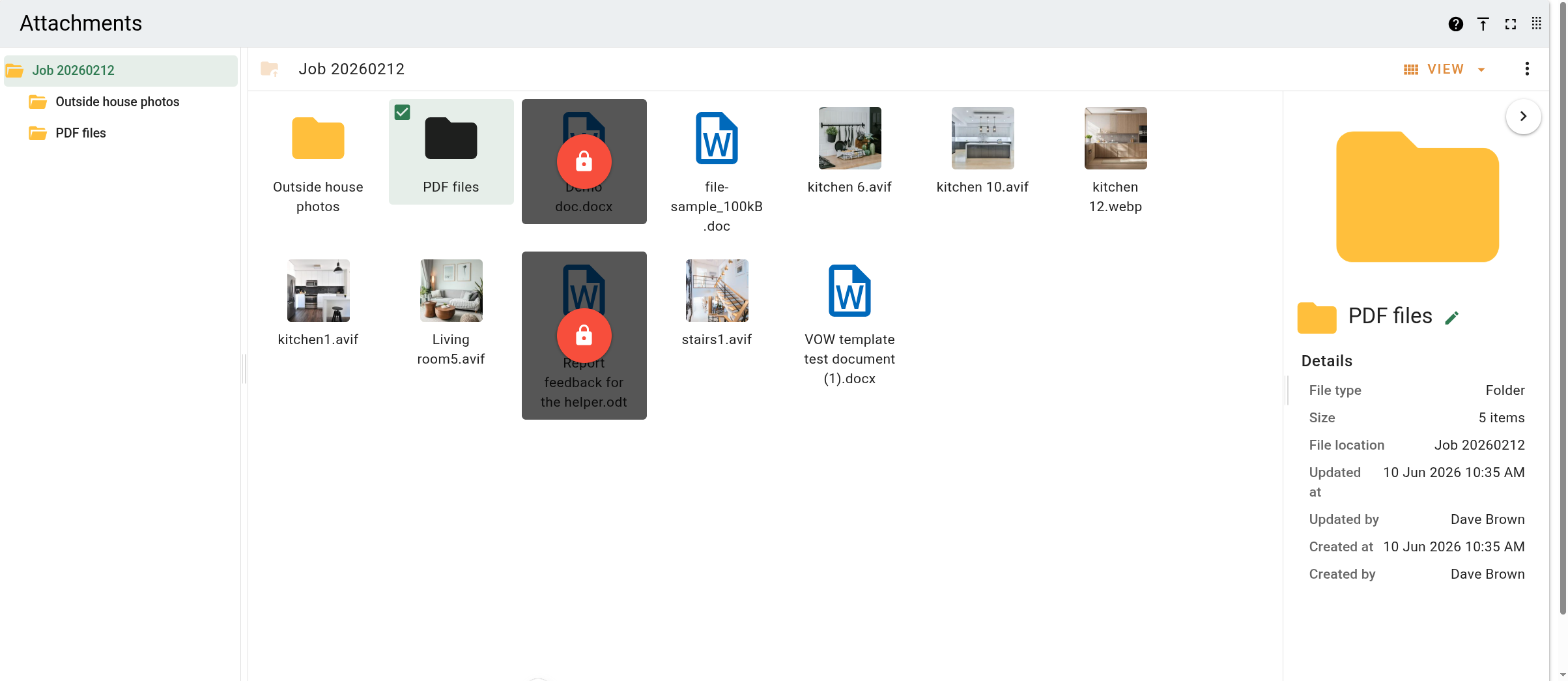Click the black PDF files folder icon
The image size is (1568, 681).
pyautogui.click(x=451, y=138)
